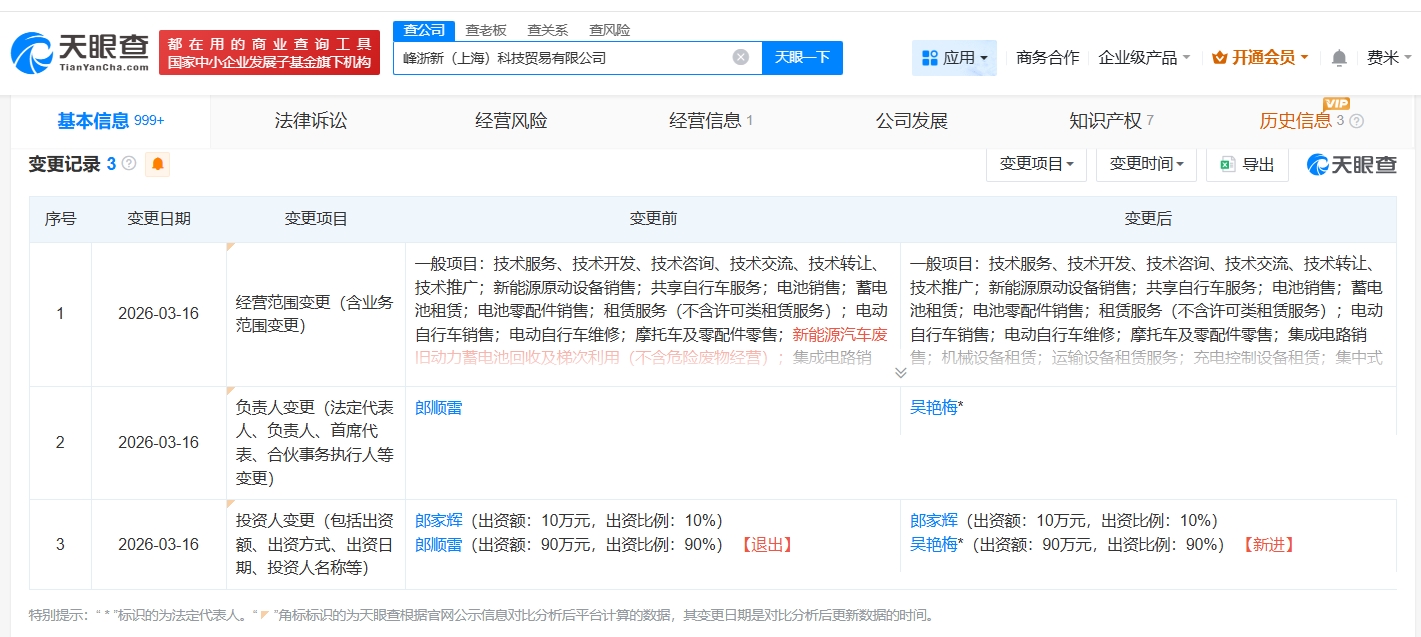Viewport: 1421px width, 637px height.
Task: Expand the 变更项目 filter dropdown
Action: 1036,164
